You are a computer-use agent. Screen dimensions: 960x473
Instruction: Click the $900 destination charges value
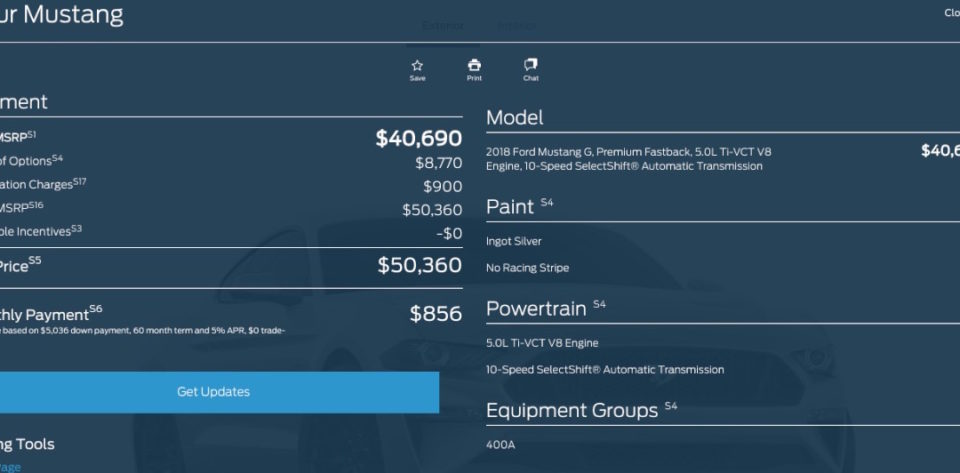point(442,187)
